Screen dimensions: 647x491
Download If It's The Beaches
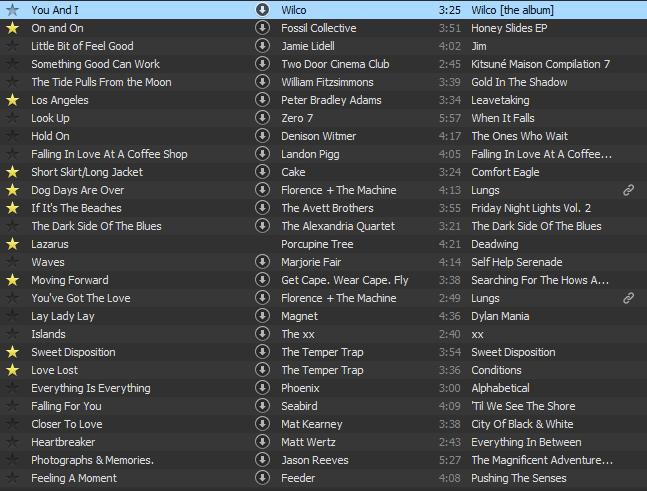click(262, 208)
